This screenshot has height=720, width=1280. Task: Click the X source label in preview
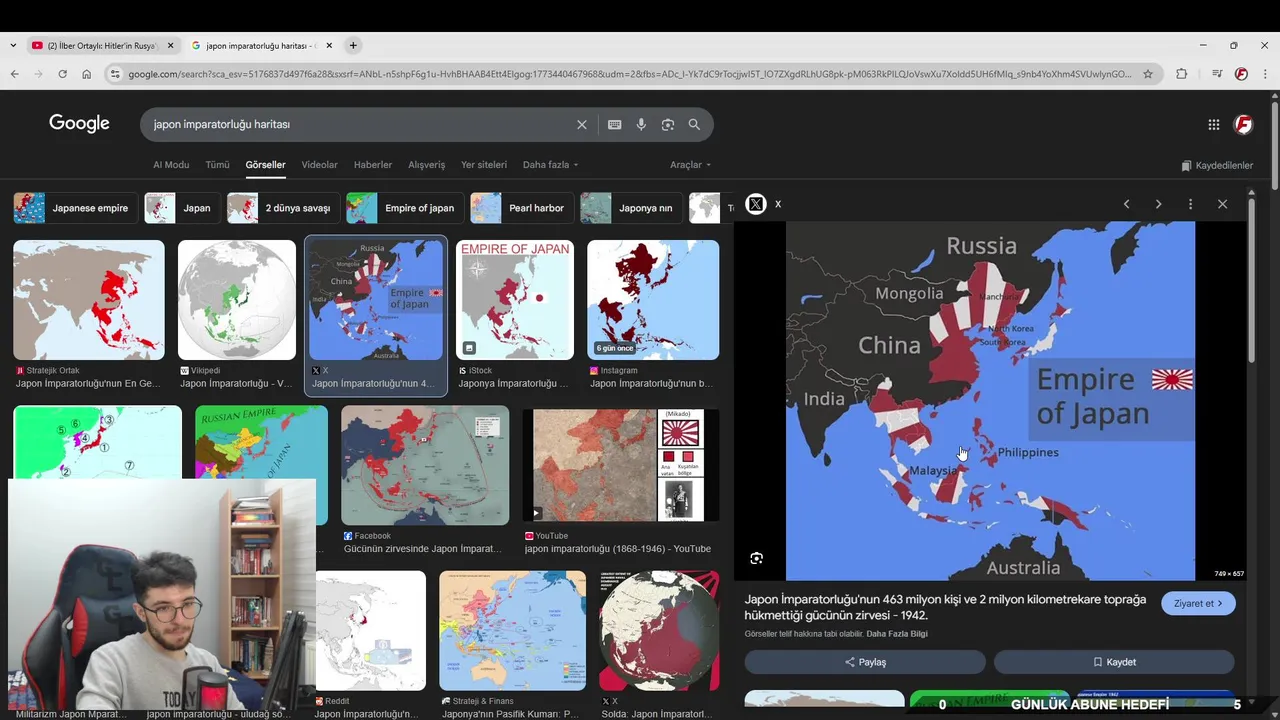(778, 204)
